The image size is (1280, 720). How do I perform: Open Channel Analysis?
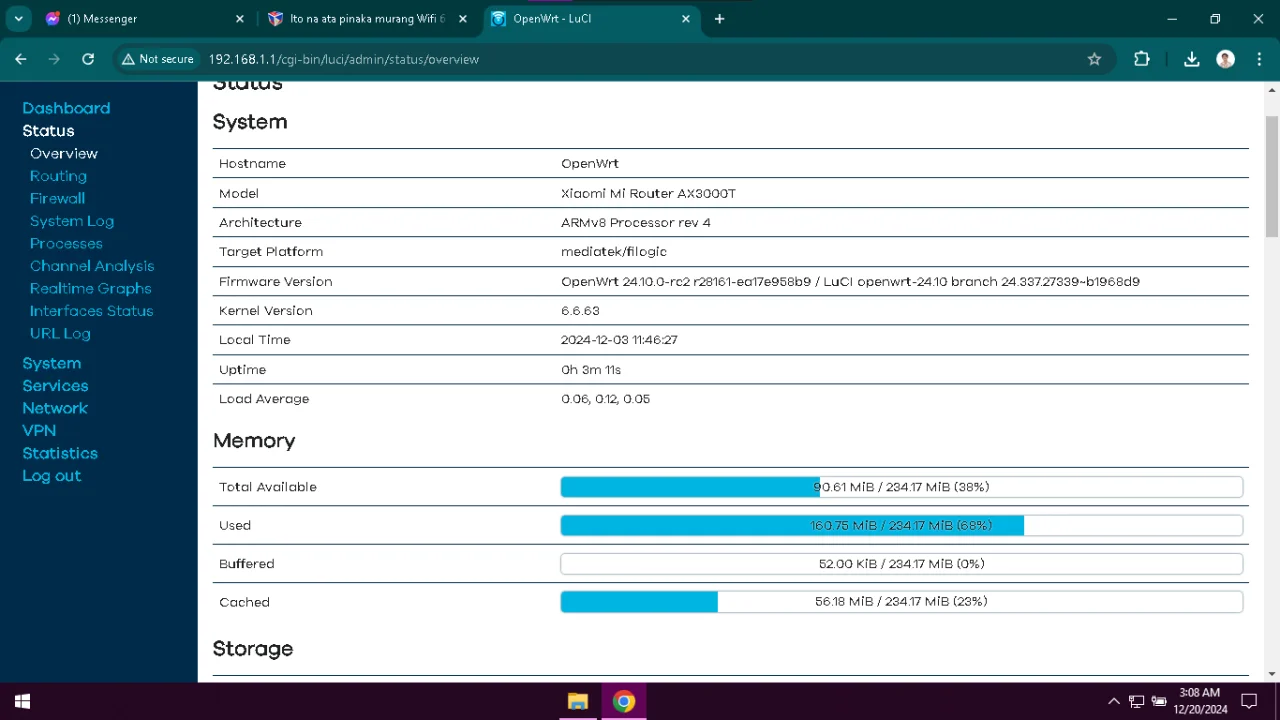tap(92, 266)
